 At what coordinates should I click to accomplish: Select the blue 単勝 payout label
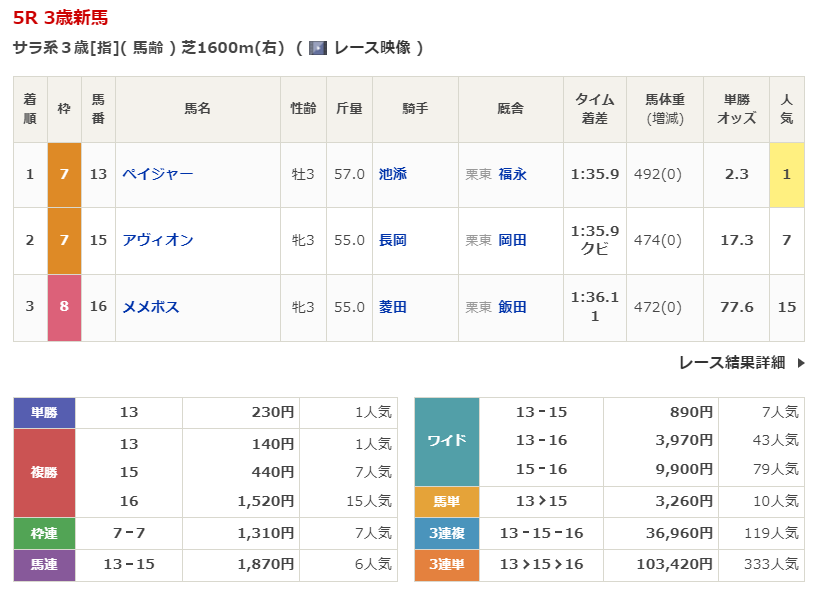(x=44, y=412)
